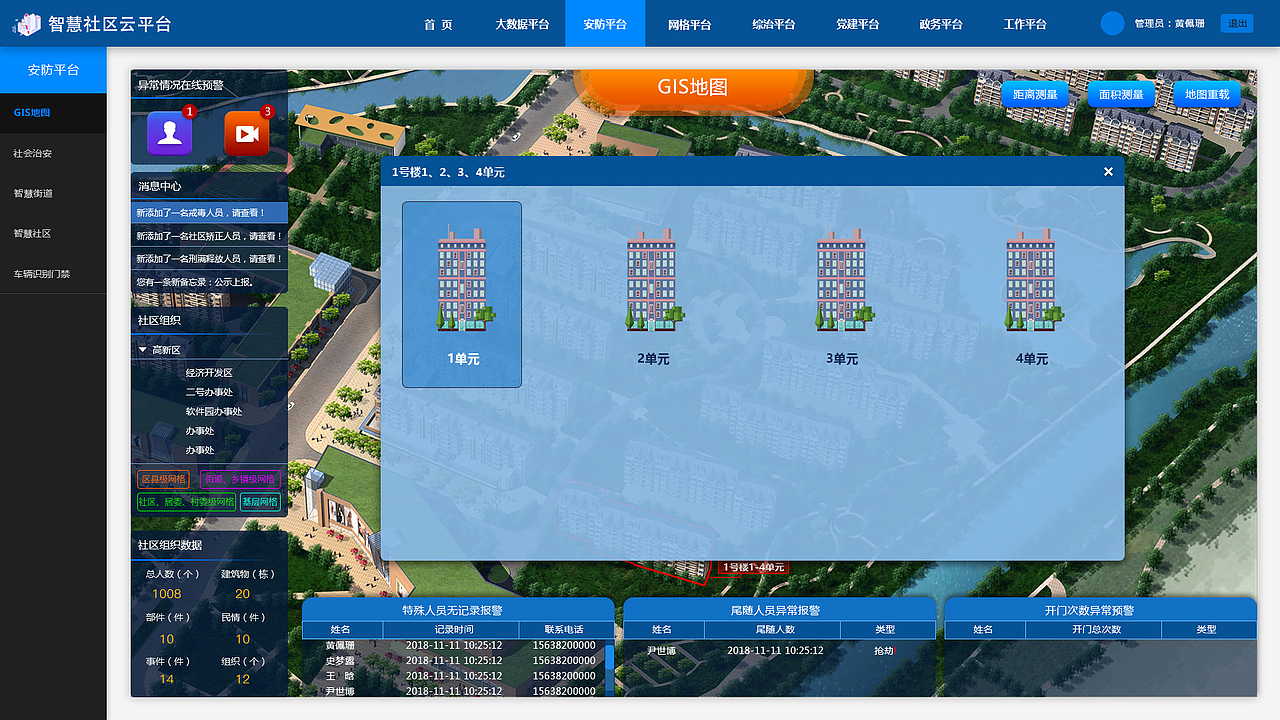Click the 黄佩珊 row name
Screen dimensions: 1280x720
click(341, 646)
